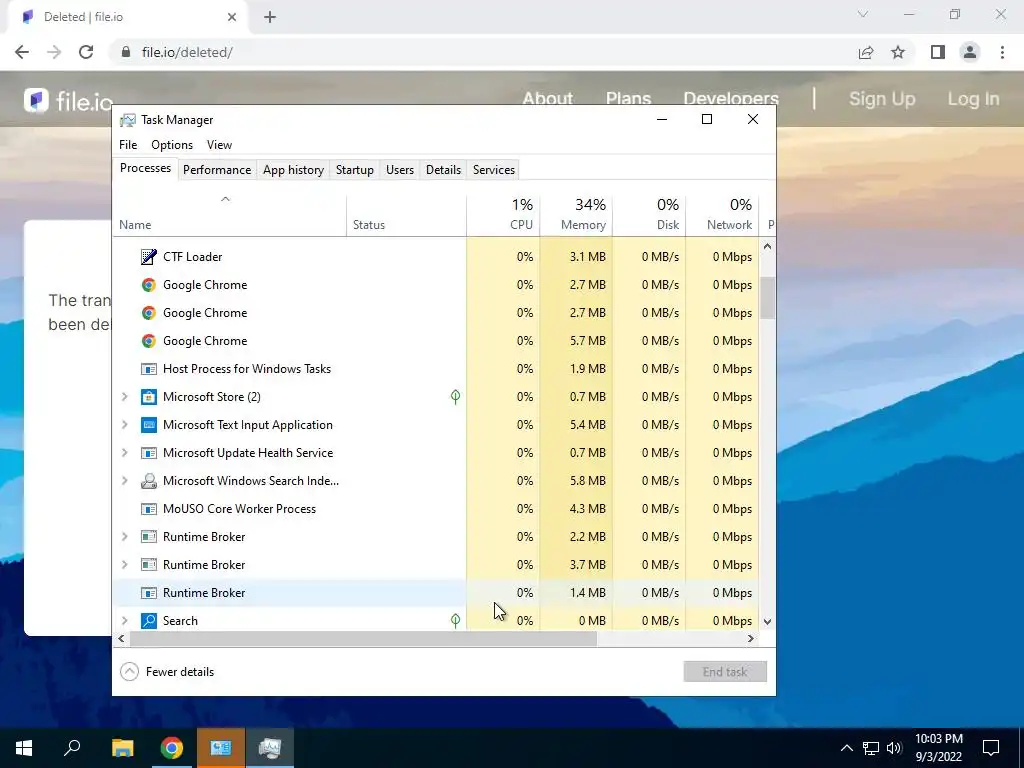Screen dimensions: 1024x768
Task: Switch to the Services tab
Action: tap(494, 170)
